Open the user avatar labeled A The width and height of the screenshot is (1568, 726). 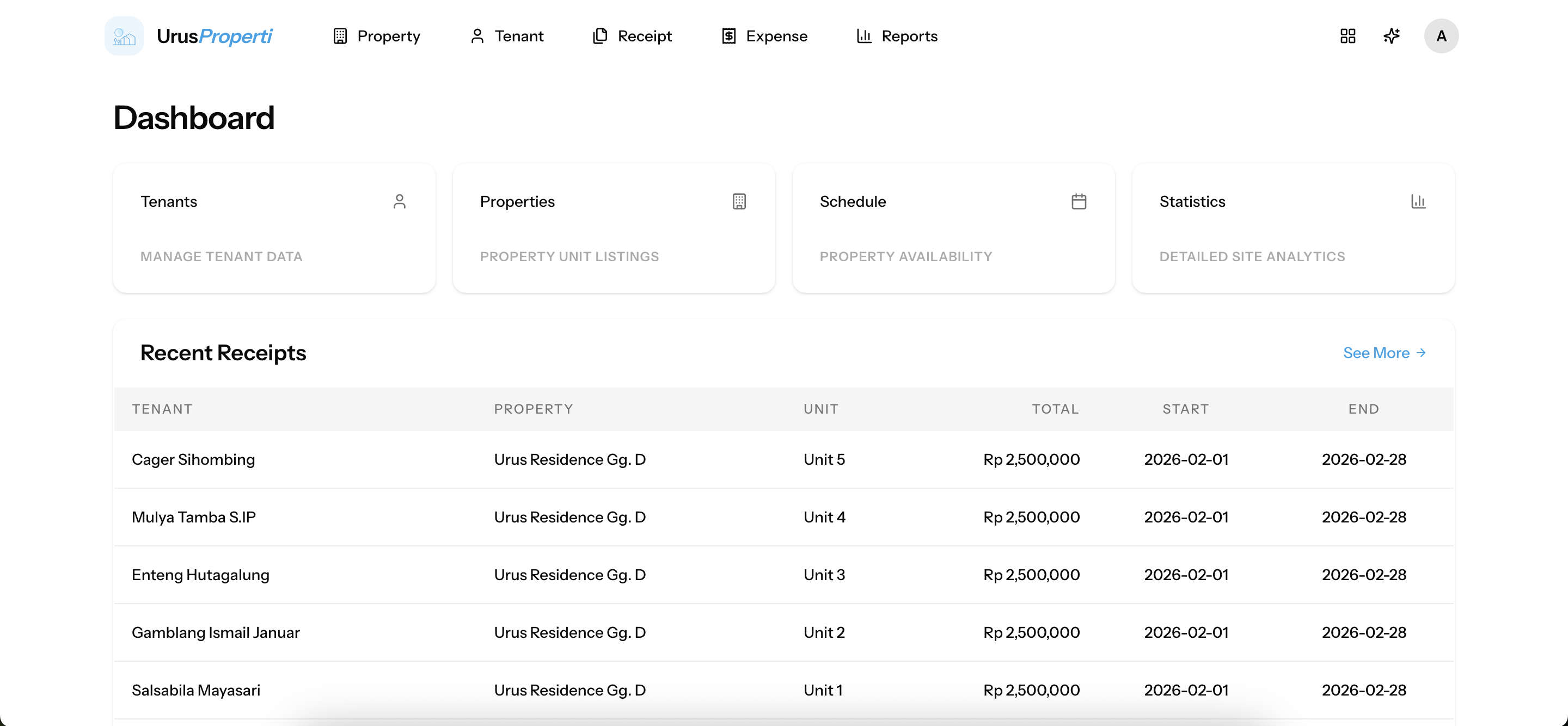tap(1441, 36)
